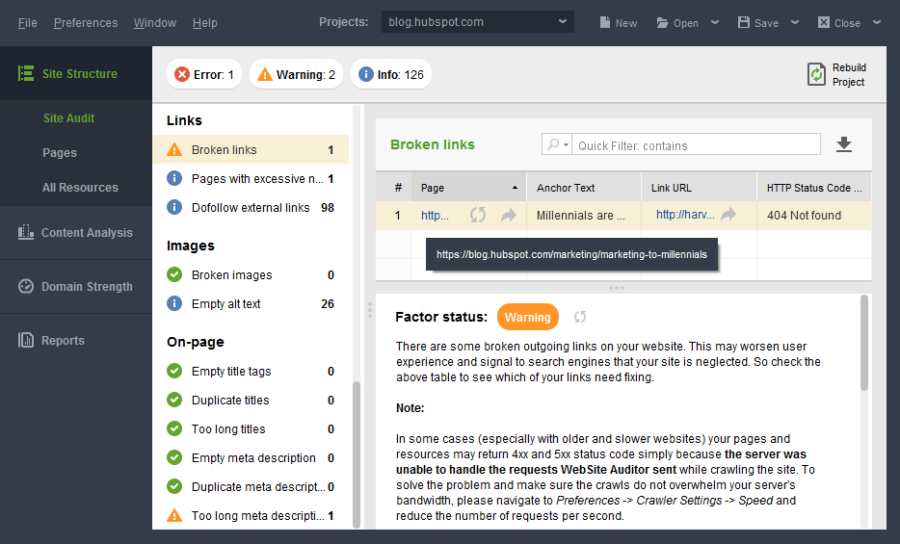Select Dofollow external links factor

click(251, 208)
